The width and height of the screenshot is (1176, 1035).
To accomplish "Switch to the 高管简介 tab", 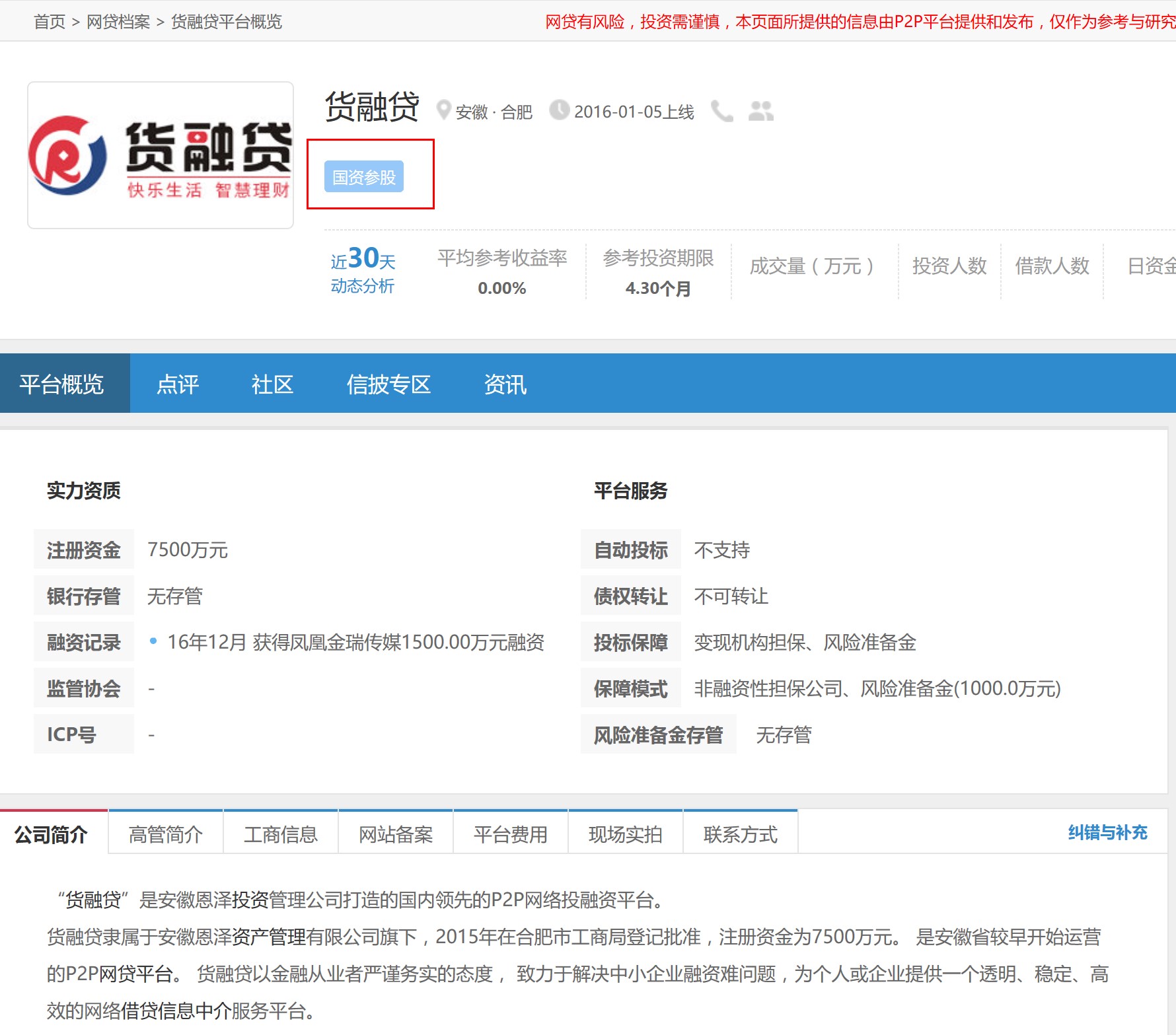I will (x=166, y=832).
